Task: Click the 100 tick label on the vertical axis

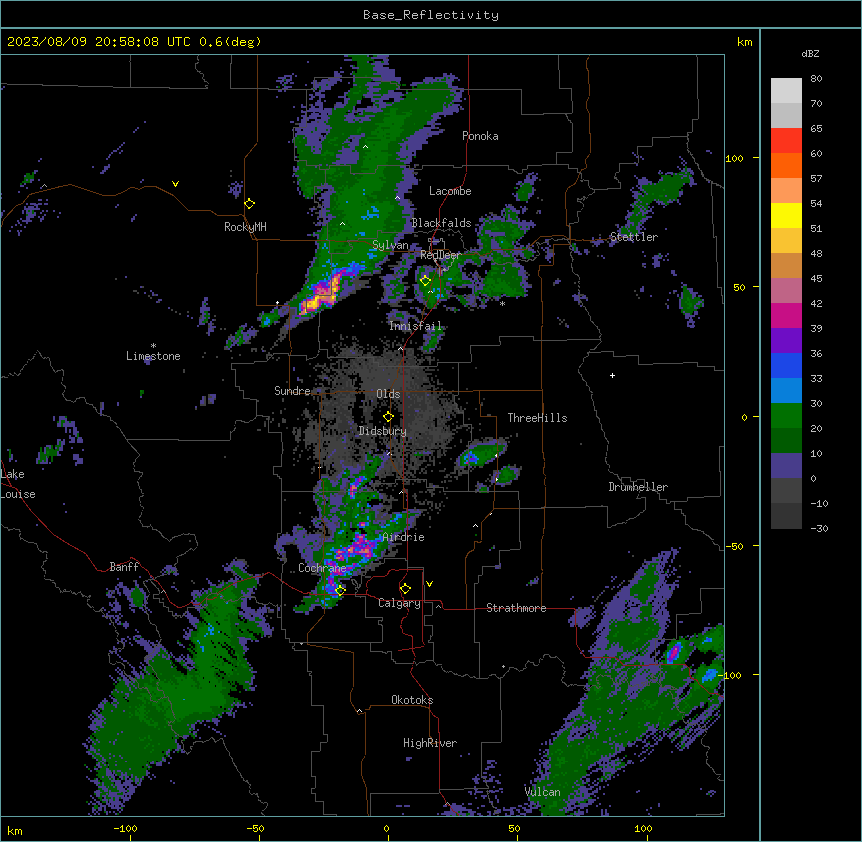Action: (x=734, y=158)
